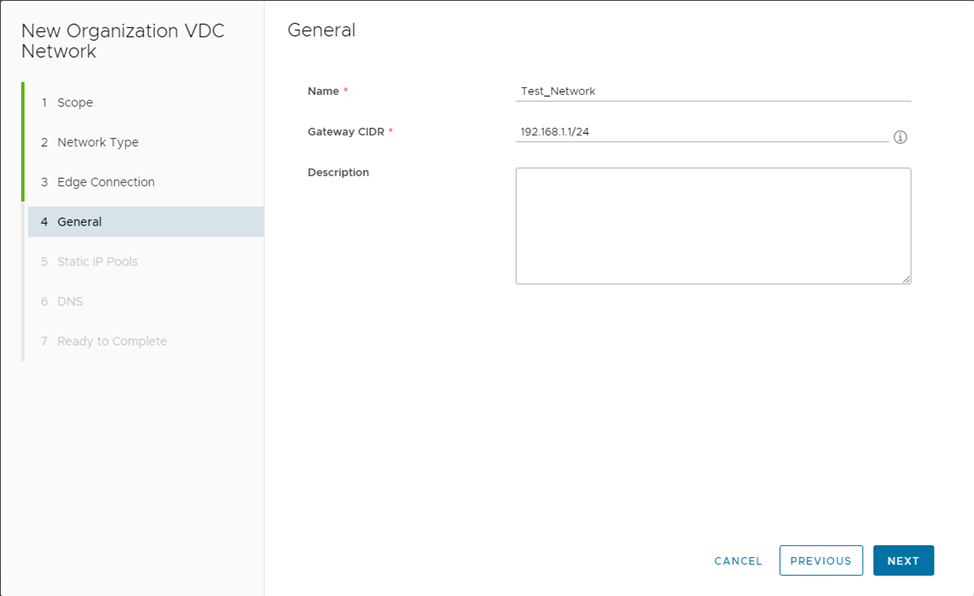Jump to the Edge Connection step
This screenshot has width=974, height=596.
coord(105,182)
